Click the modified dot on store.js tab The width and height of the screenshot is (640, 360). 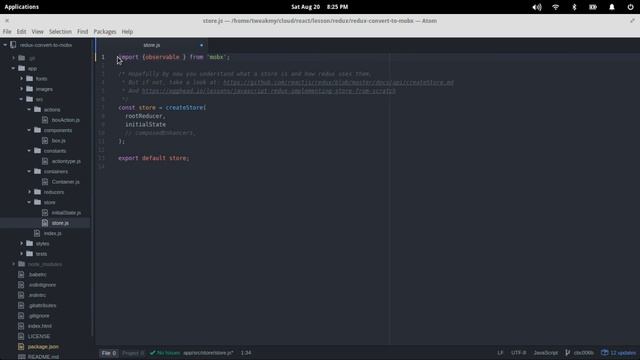(x=201, y=45)
